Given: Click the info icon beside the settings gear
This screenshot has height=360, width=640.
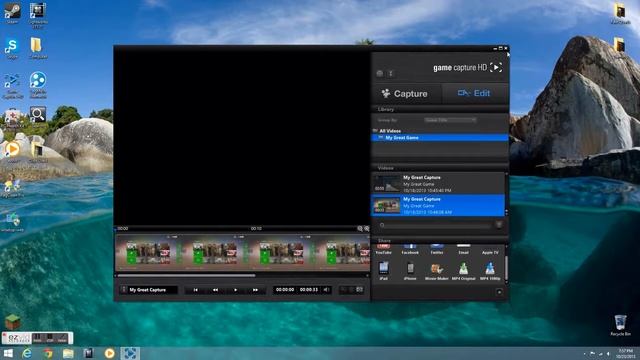Looking at the screenshot, I should [391, 73].
